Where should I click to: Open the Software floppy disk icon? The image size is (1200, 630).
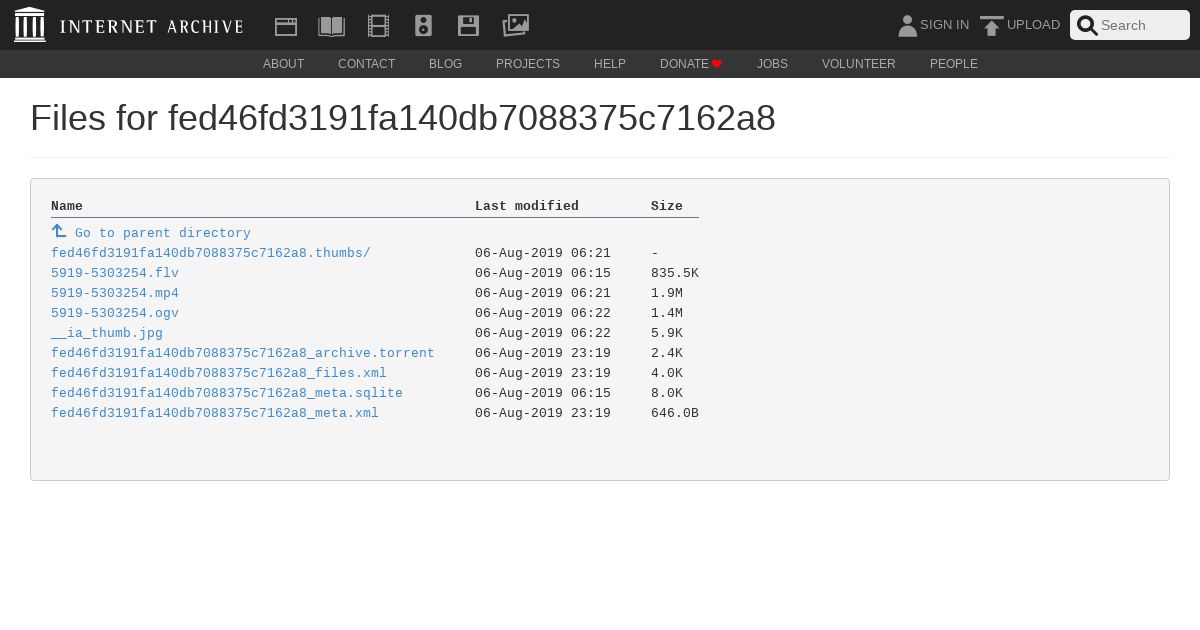tap(468, 26)
